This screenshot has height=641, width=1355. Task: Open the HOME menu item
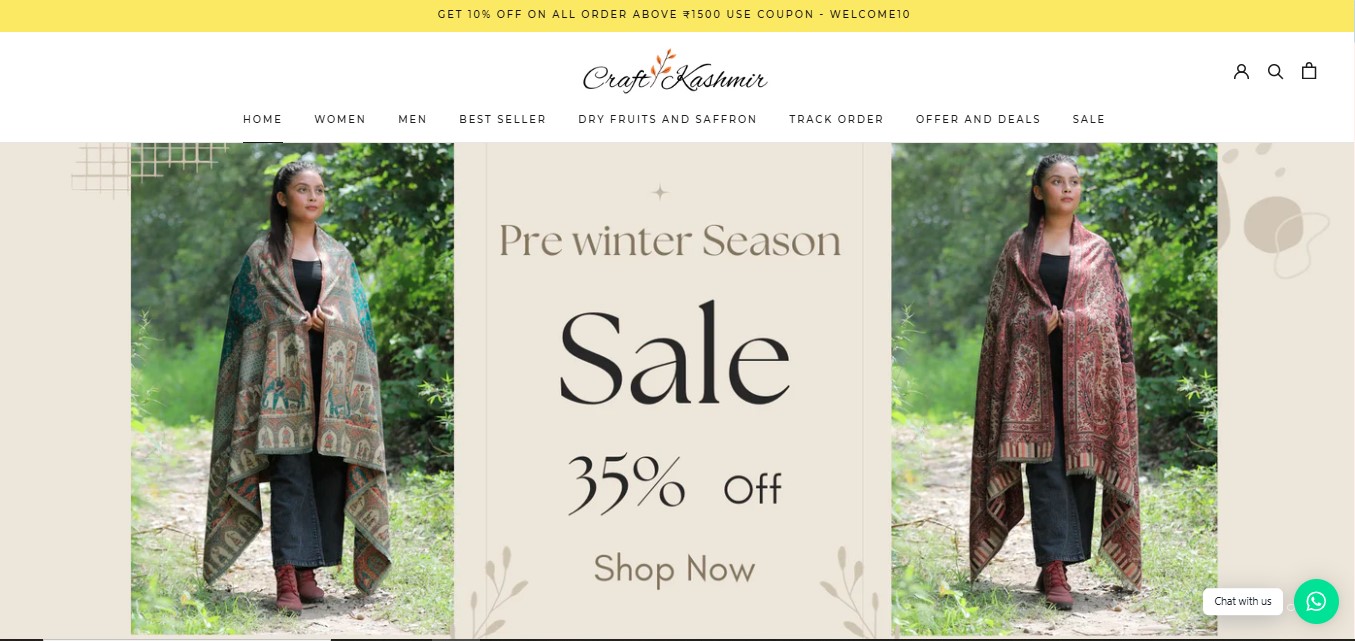263,119
